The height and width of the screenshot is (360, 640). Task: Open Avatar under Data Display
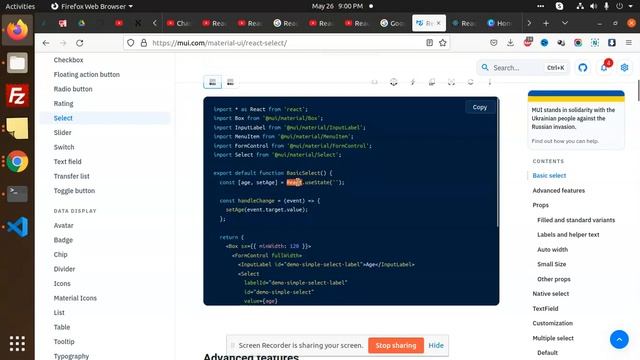click(63, 225)
